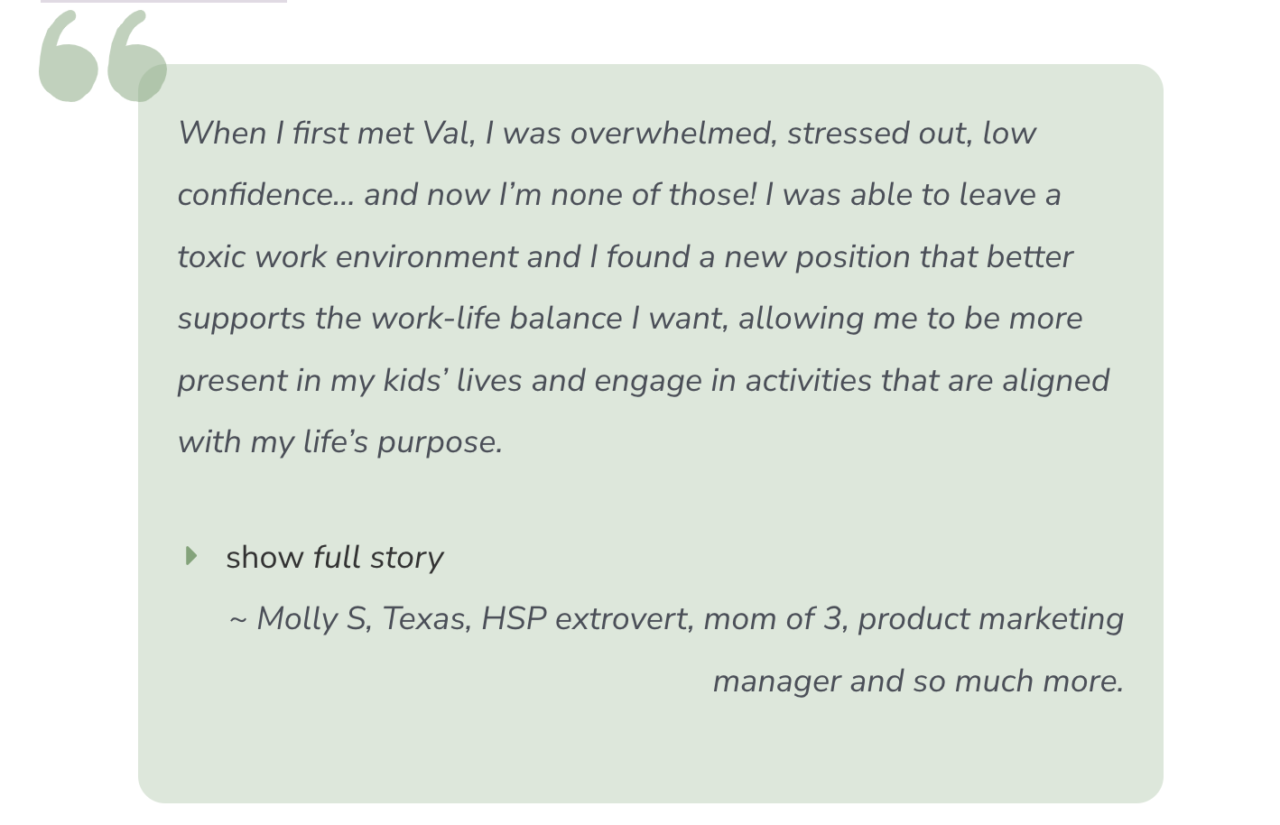Click the purple line above the quote icon
The image size is (1280, 825).
[163, 1]
